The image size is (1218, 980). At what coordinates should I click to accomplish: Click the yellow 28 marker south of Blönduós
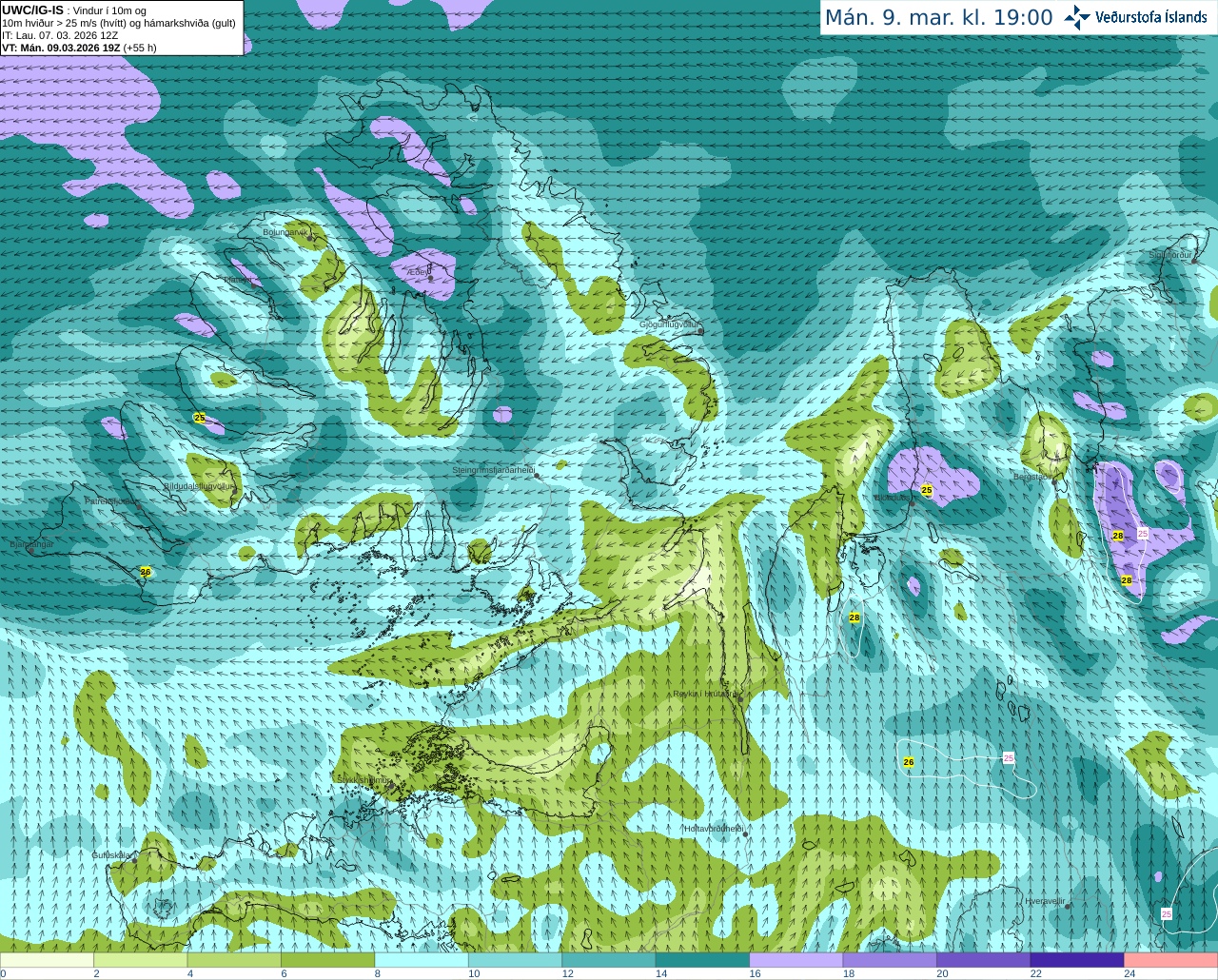coord(855,617)
